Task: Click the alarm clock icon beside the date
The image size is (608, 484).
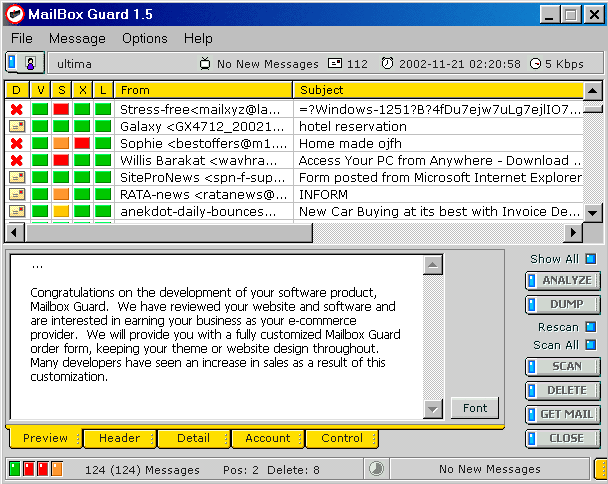Action: click(x=387, y=63)
